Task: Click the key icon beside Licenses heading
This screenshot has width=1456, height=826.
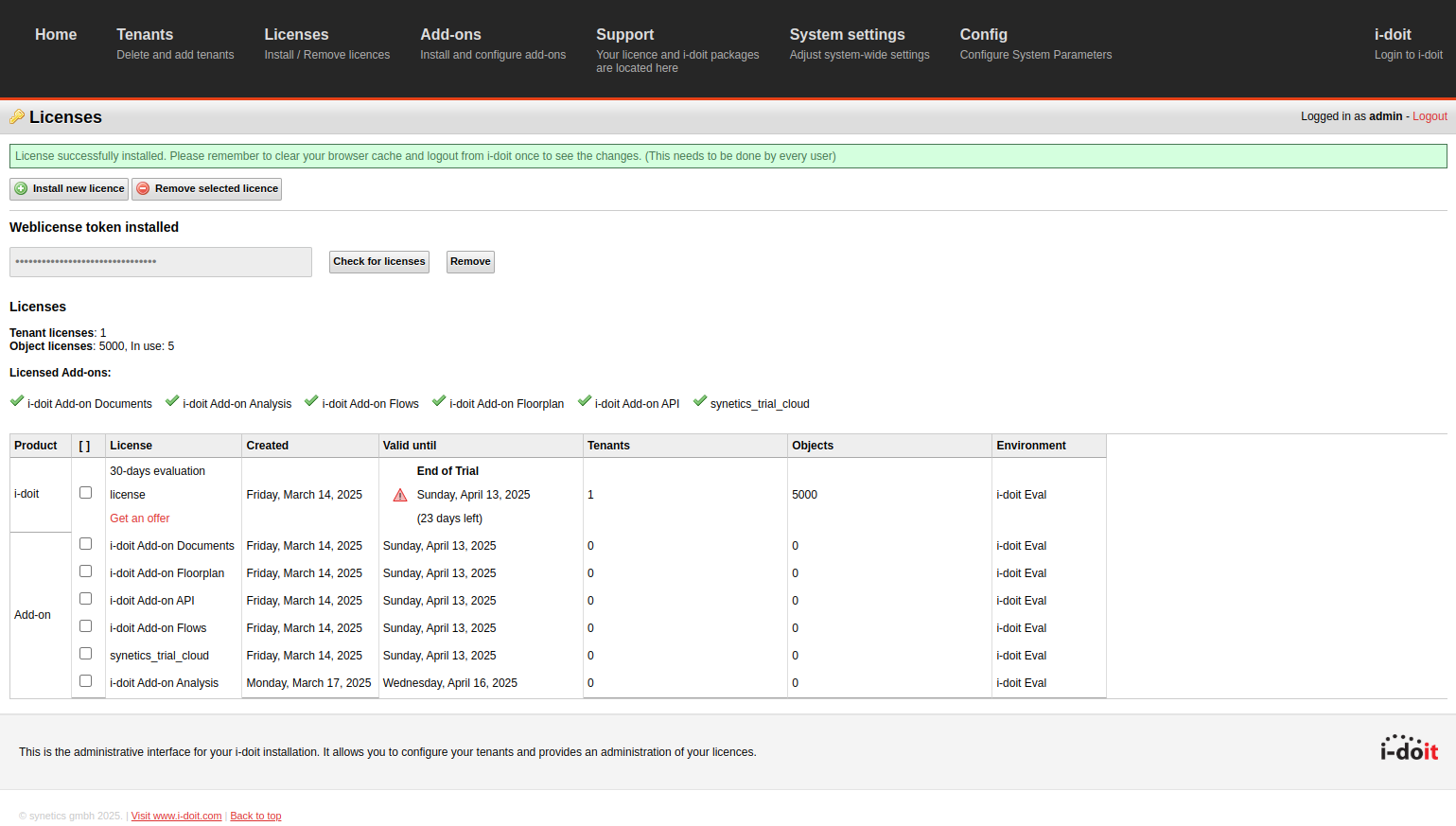Action: 16,117
